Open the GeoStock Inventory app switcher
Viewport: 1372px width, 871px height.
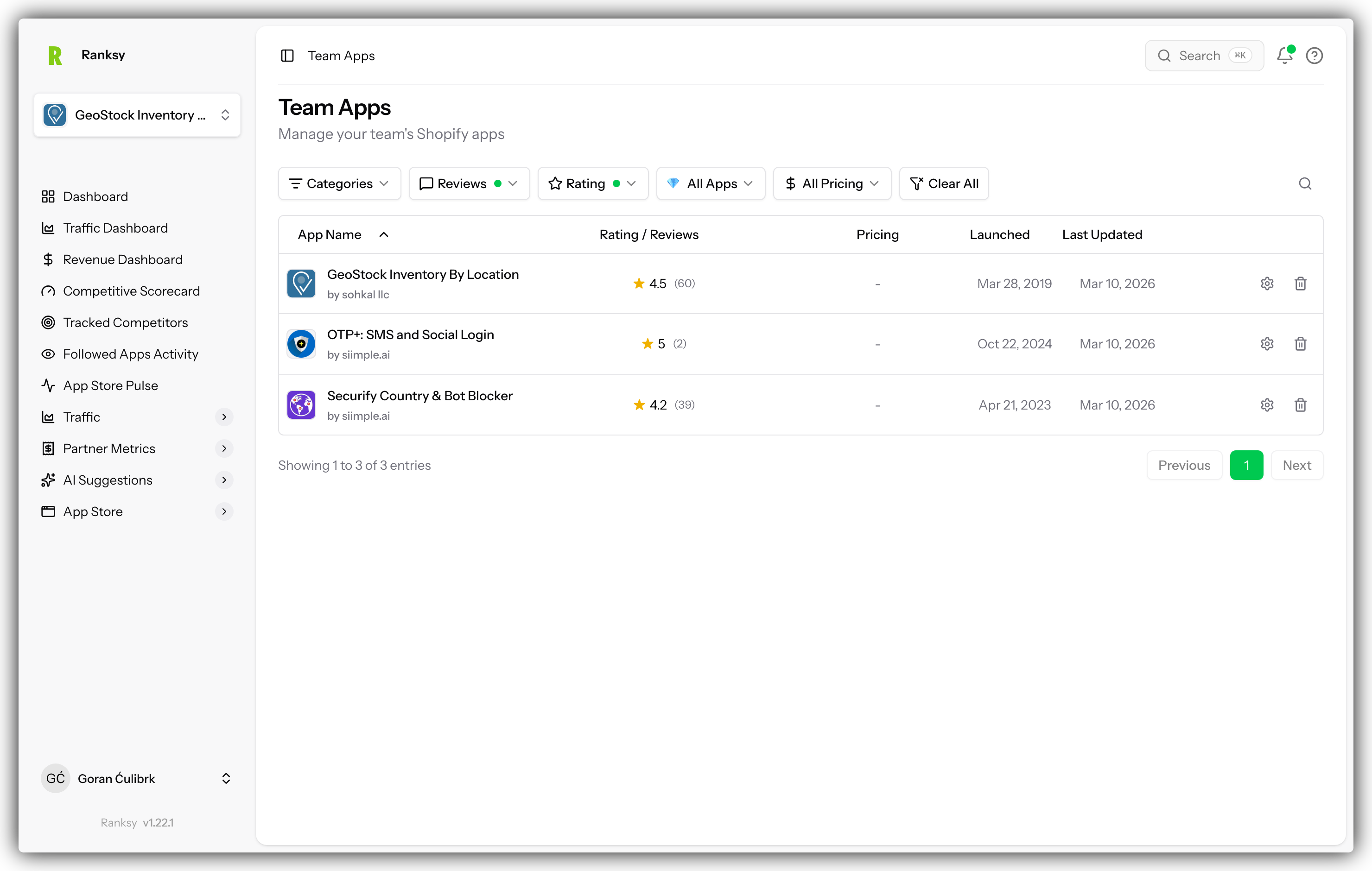(137, 115)
